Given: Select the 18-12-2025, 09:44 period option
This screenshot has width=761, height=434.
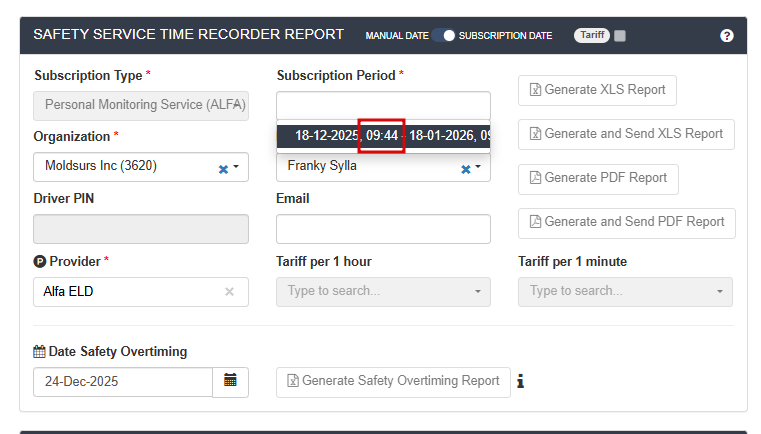Looking at the screenshot, I should tap(383, 136).
